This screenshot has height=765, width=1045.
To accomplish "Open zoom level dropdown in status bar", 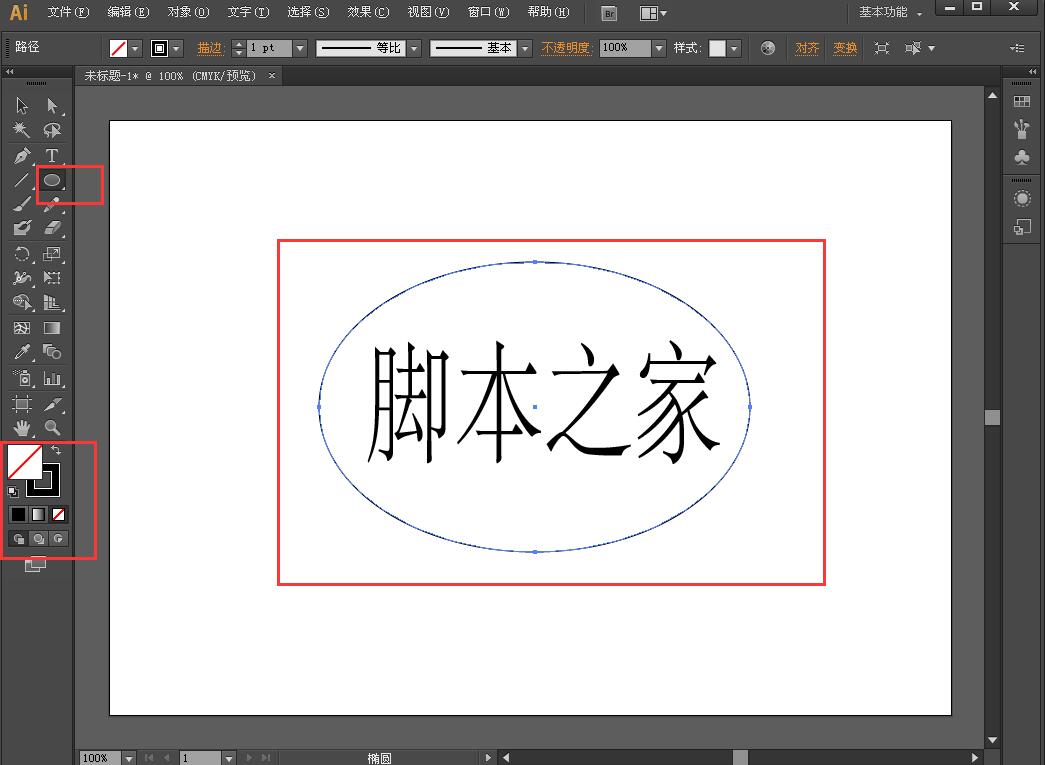I will point(129,758).
